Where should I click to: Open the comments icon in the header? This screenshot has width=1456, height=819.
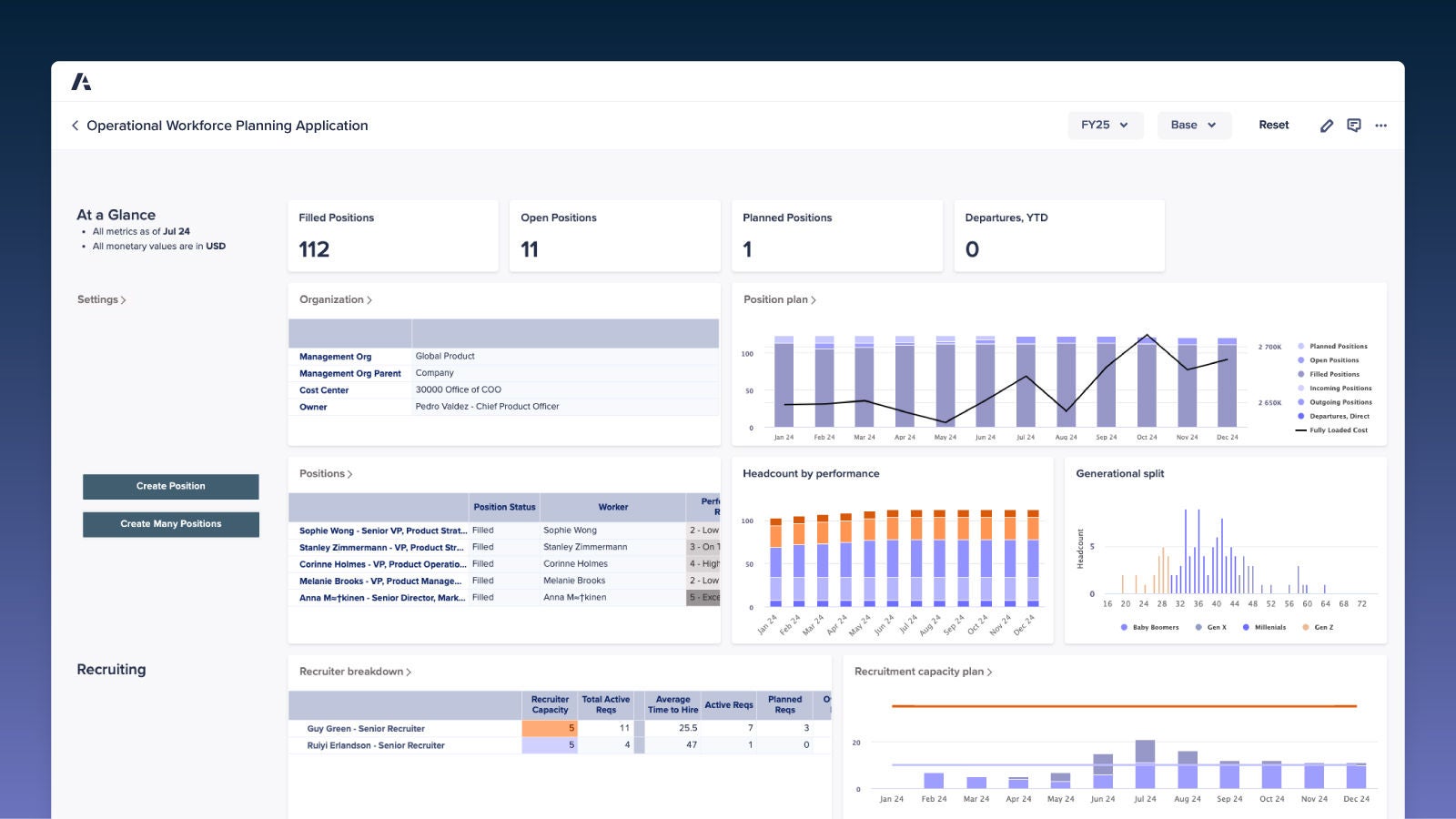tap(1353, 126)
